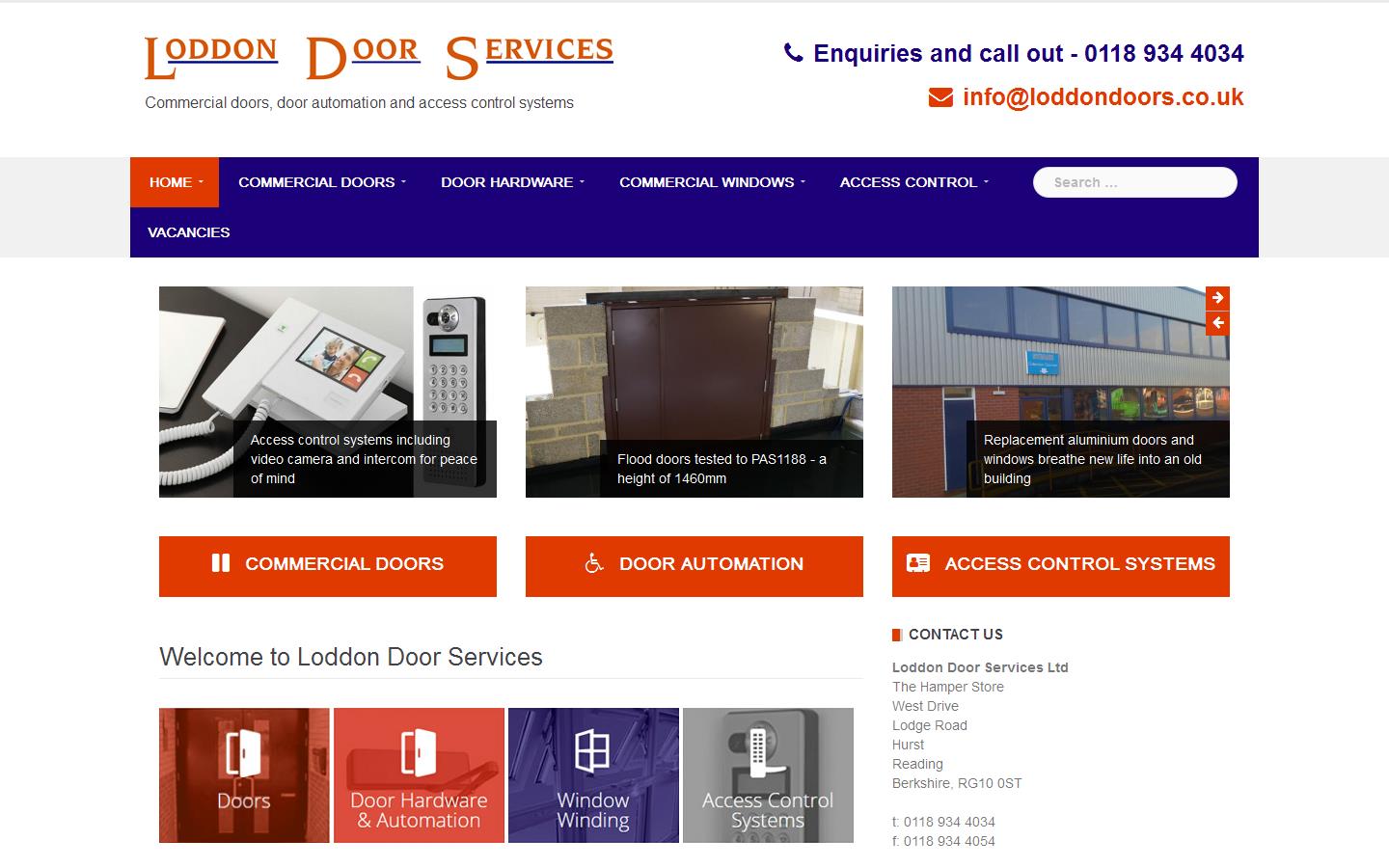Open the flood doors slide thumbnail
This screenshot has height=868, width=1389.
coord(694,392)
